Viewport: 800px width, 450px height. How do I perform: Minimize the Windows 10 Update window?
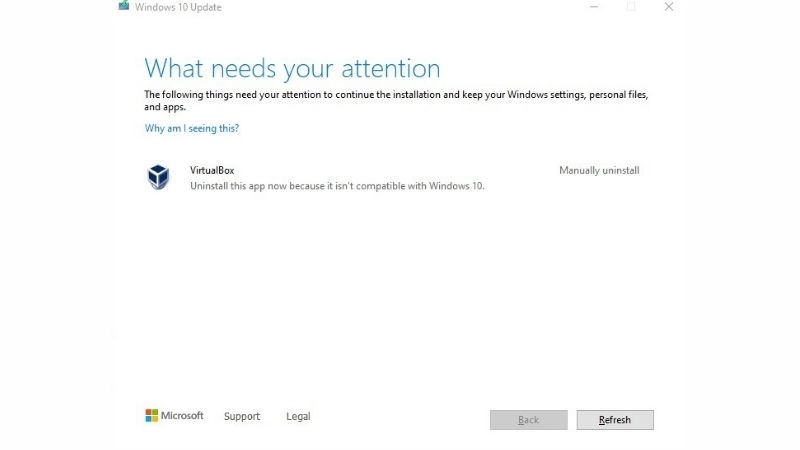click(594, 7)
